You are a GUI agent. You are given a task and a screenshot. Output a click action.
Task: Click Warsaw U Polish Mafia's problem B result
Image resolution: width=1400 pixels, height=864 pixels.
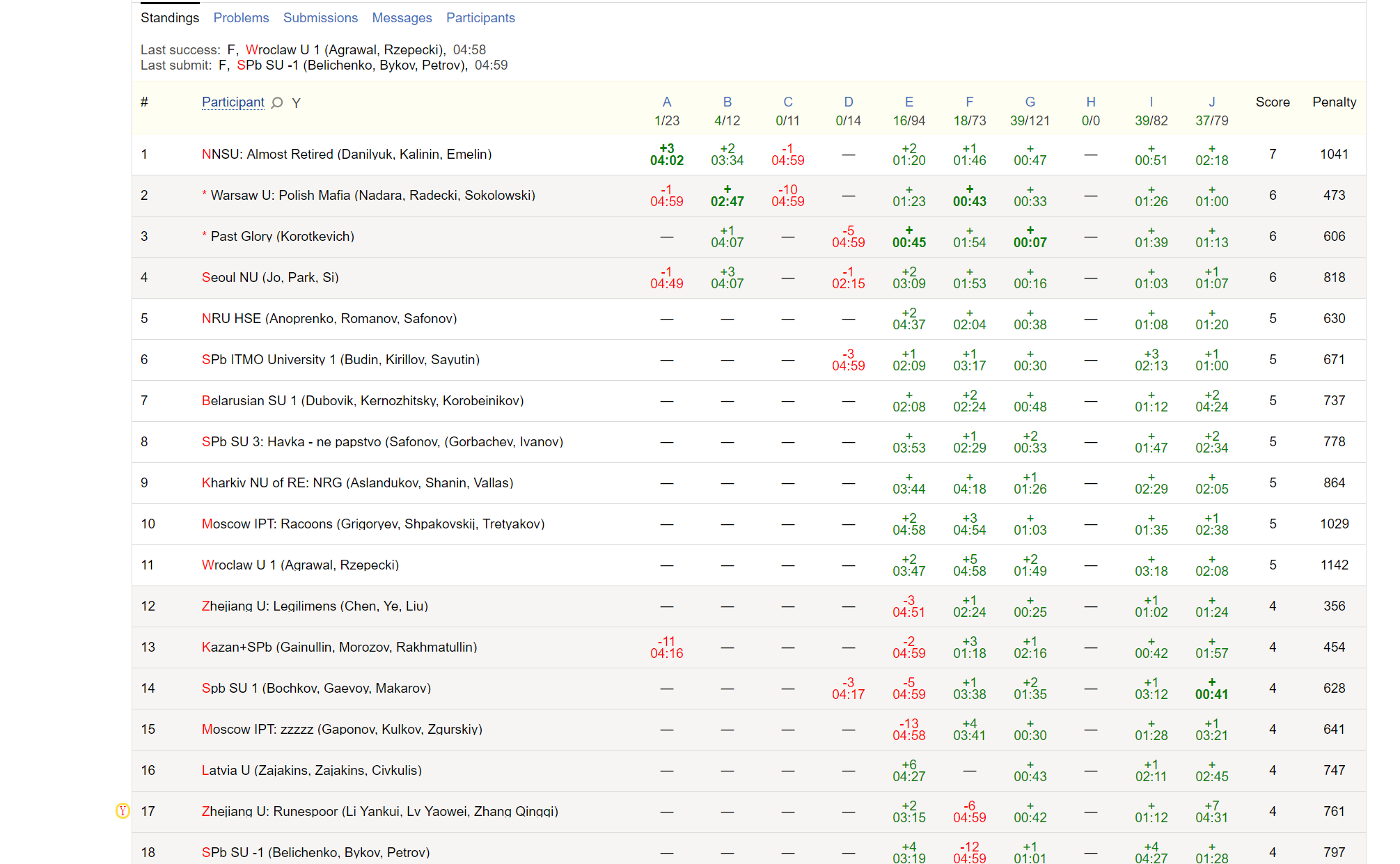pos(727,196)
